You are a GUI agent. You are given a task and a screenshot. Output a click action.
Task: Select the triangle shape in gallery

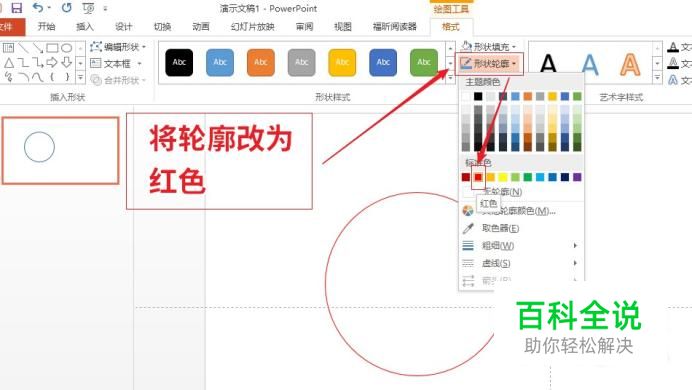click(x=8, y=62)
